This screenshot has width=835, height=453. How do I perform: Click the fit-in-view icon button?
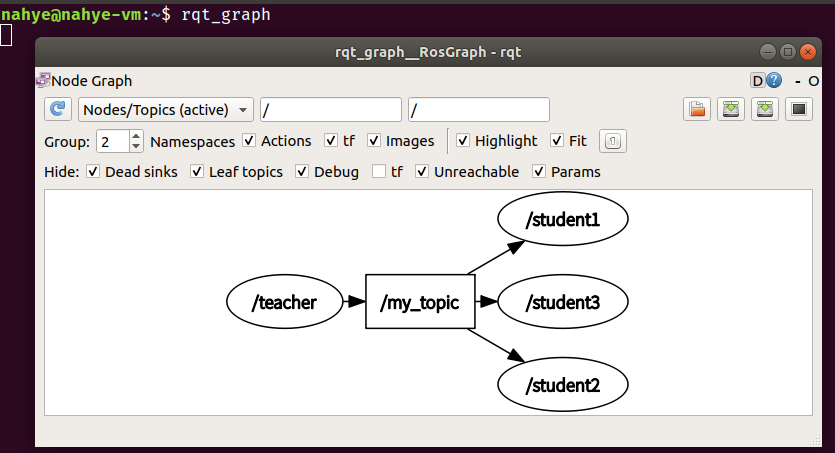point(612,141)
